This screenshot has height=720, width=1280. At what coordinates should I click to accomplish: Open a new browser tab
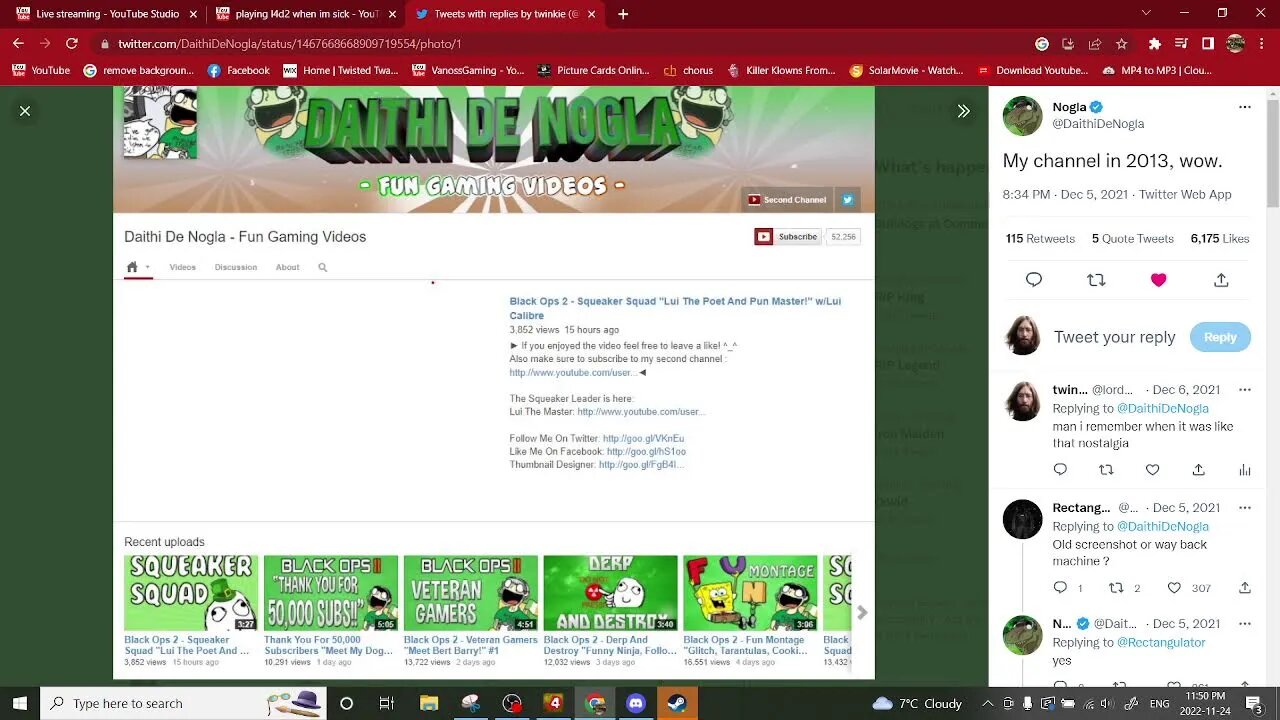(623, 14)
